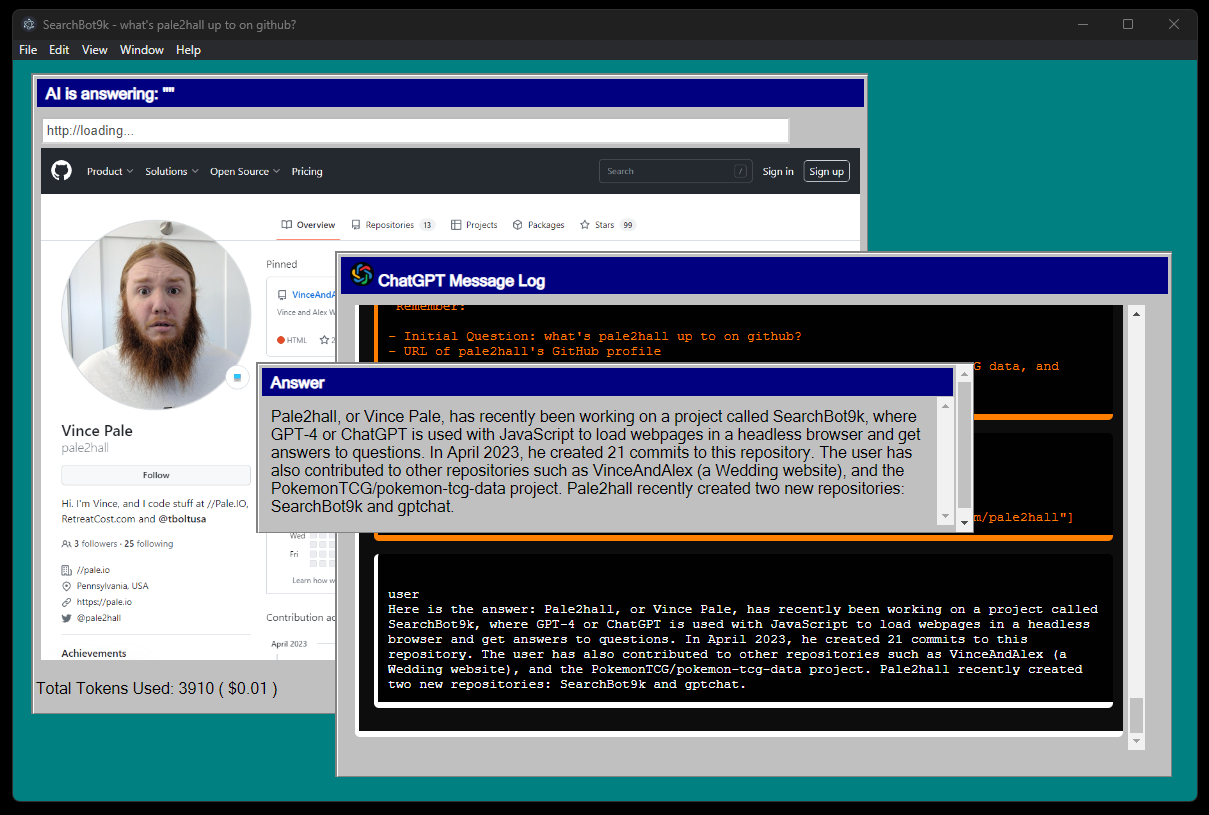1209x815 pixels.
Task: Click the Stars tab star icon
Action: pos(585,225)
